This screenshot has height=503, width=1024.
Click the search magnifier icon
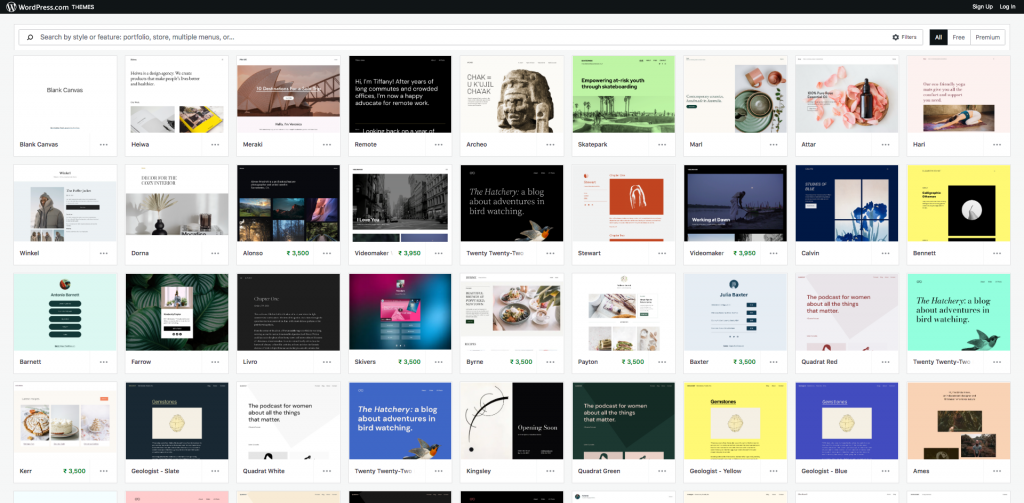(30, 37)
